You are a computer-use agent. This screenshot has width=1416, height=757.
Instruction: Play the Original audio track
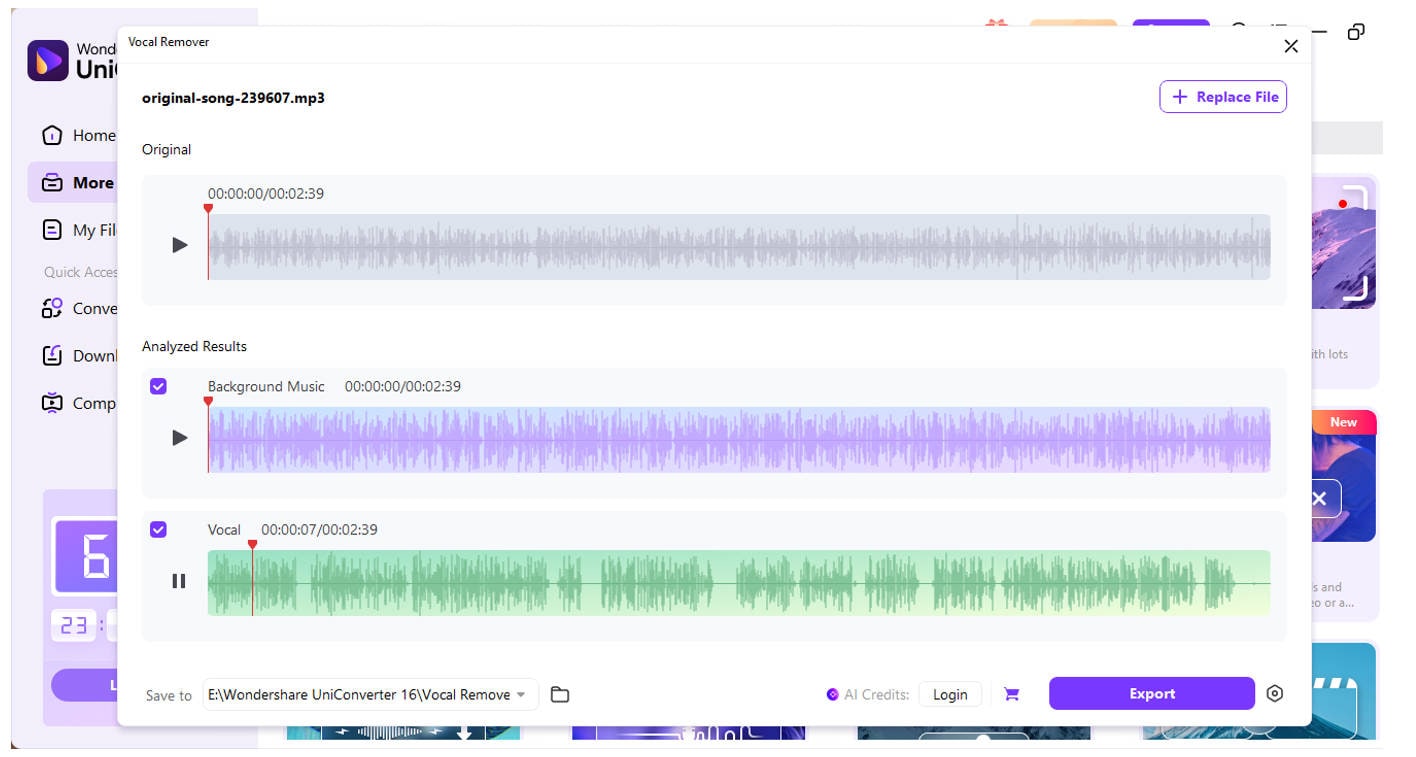point(180,245)
